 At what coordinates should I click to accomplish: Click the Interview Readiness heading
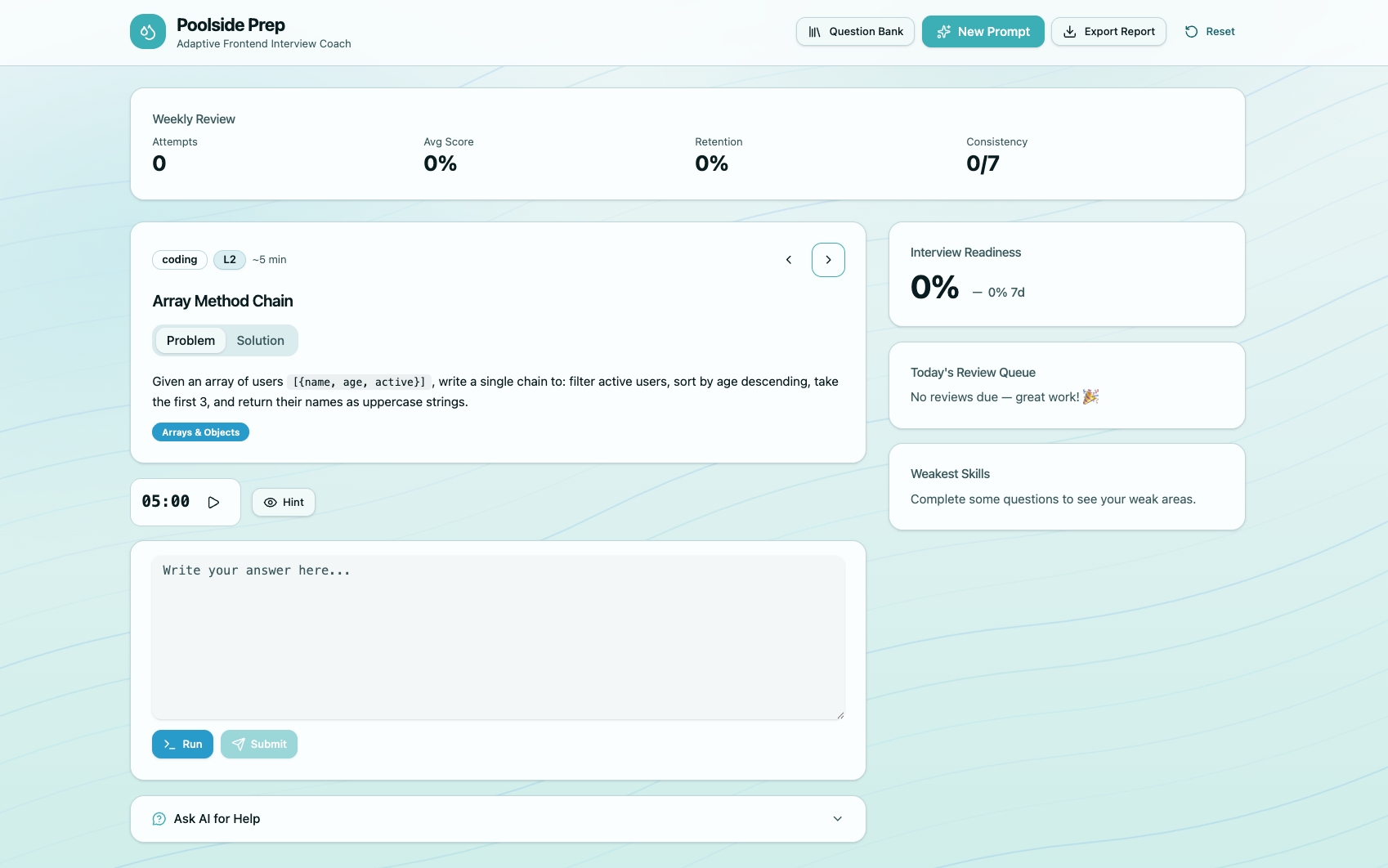tap(965, 253)
